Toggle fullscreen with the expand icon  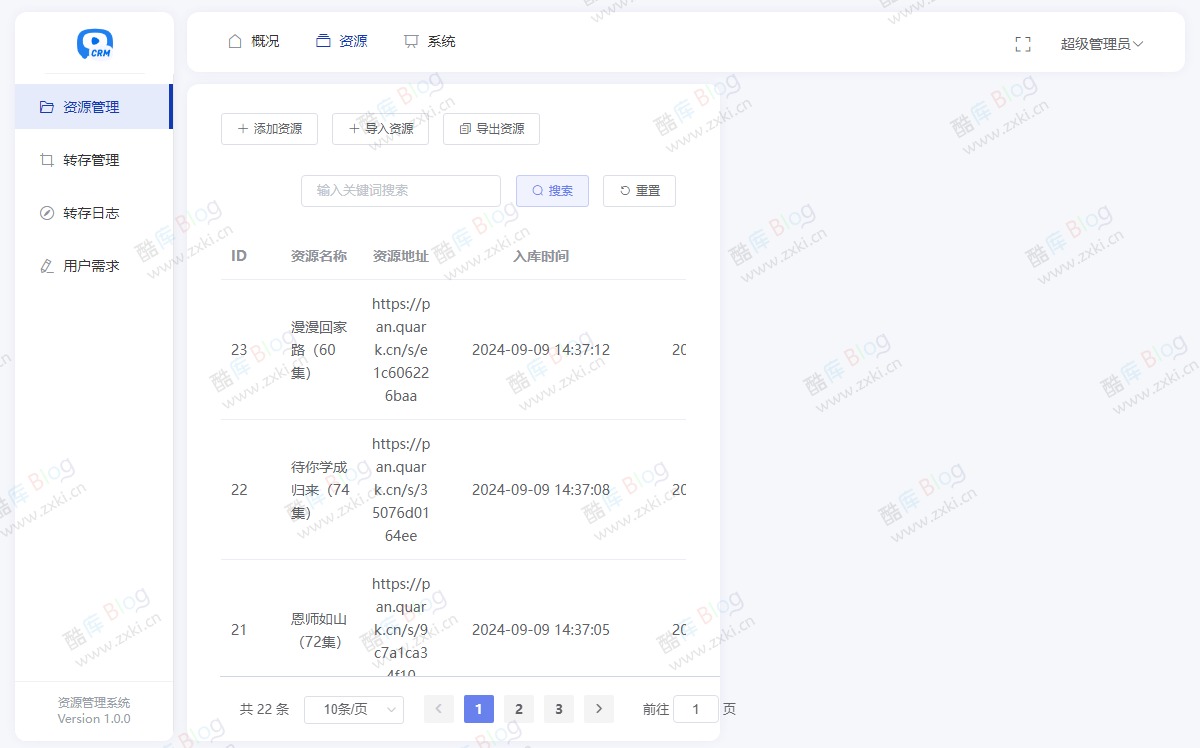point(1022,44)
